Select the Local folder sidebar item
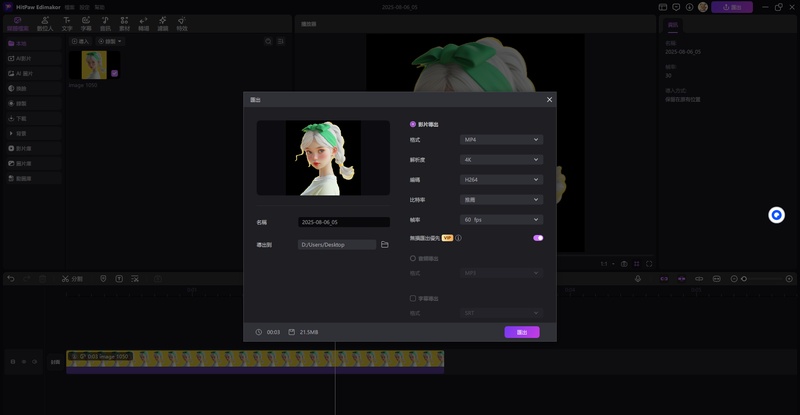The width and height of the screenshot is (800, 415). point(34,43)
